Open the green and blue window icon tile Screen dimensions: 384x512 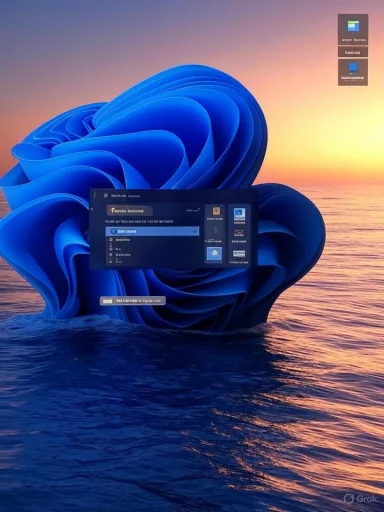(x=353, y=29)
